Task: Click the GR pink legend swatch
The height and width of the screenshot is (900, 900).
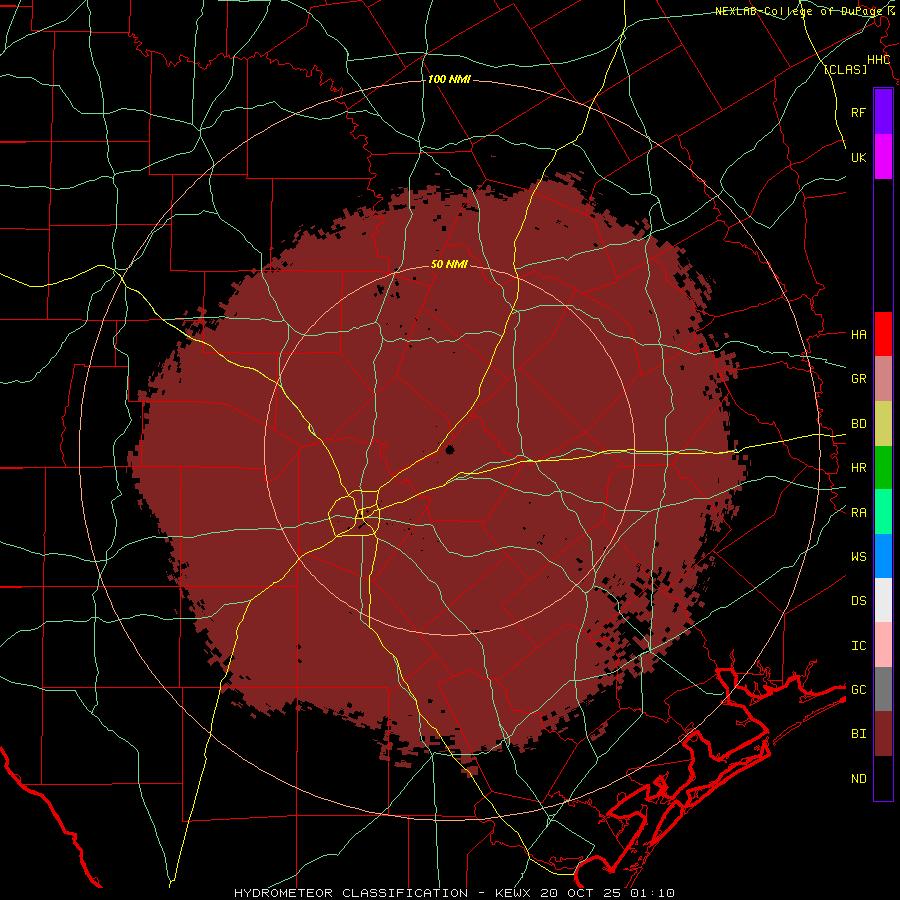Action: (883, 379)
